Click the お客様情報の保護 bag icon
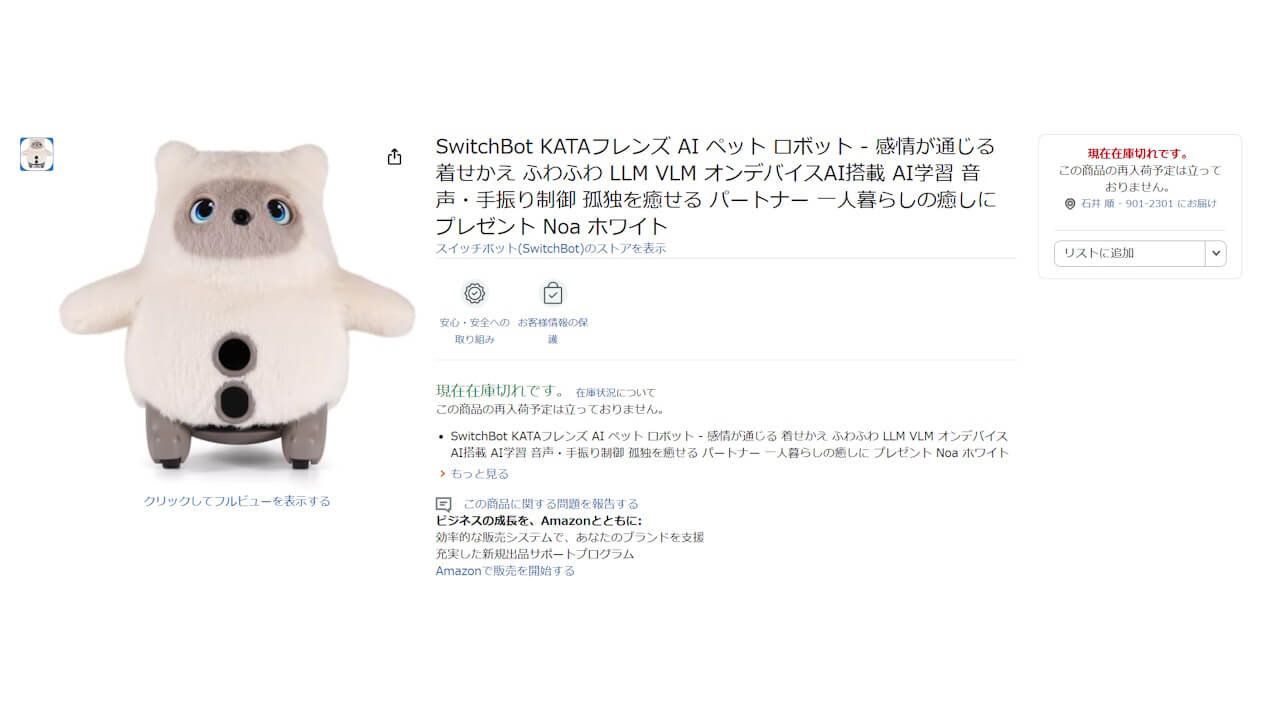The height and width of the screenshot is (720, 1280). click(x=553, y=293)
